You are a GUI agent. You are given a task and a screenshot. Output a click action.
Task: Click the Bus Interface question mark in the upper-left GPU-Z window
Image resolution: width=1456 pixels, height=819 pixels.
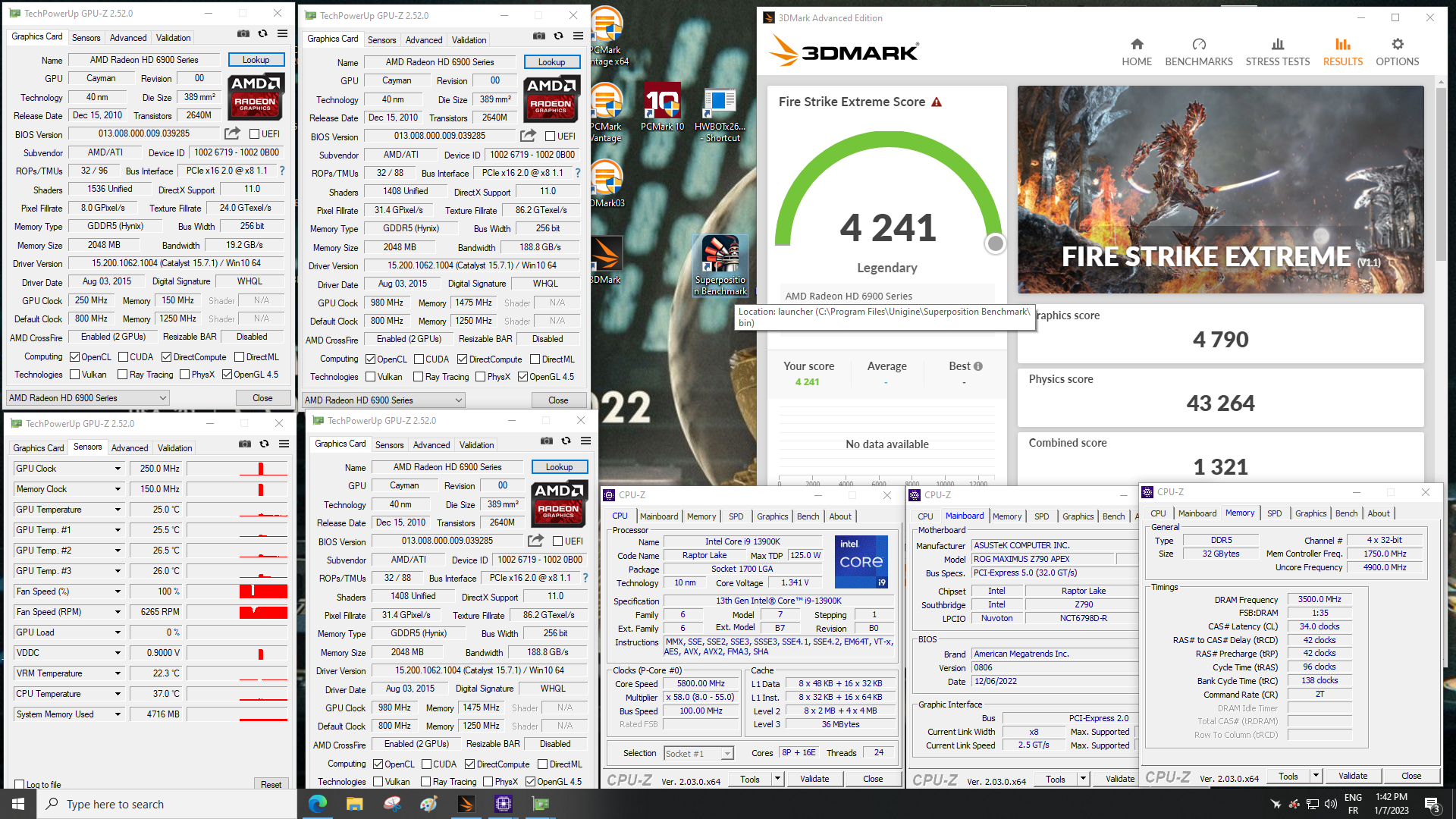point(282,171)
